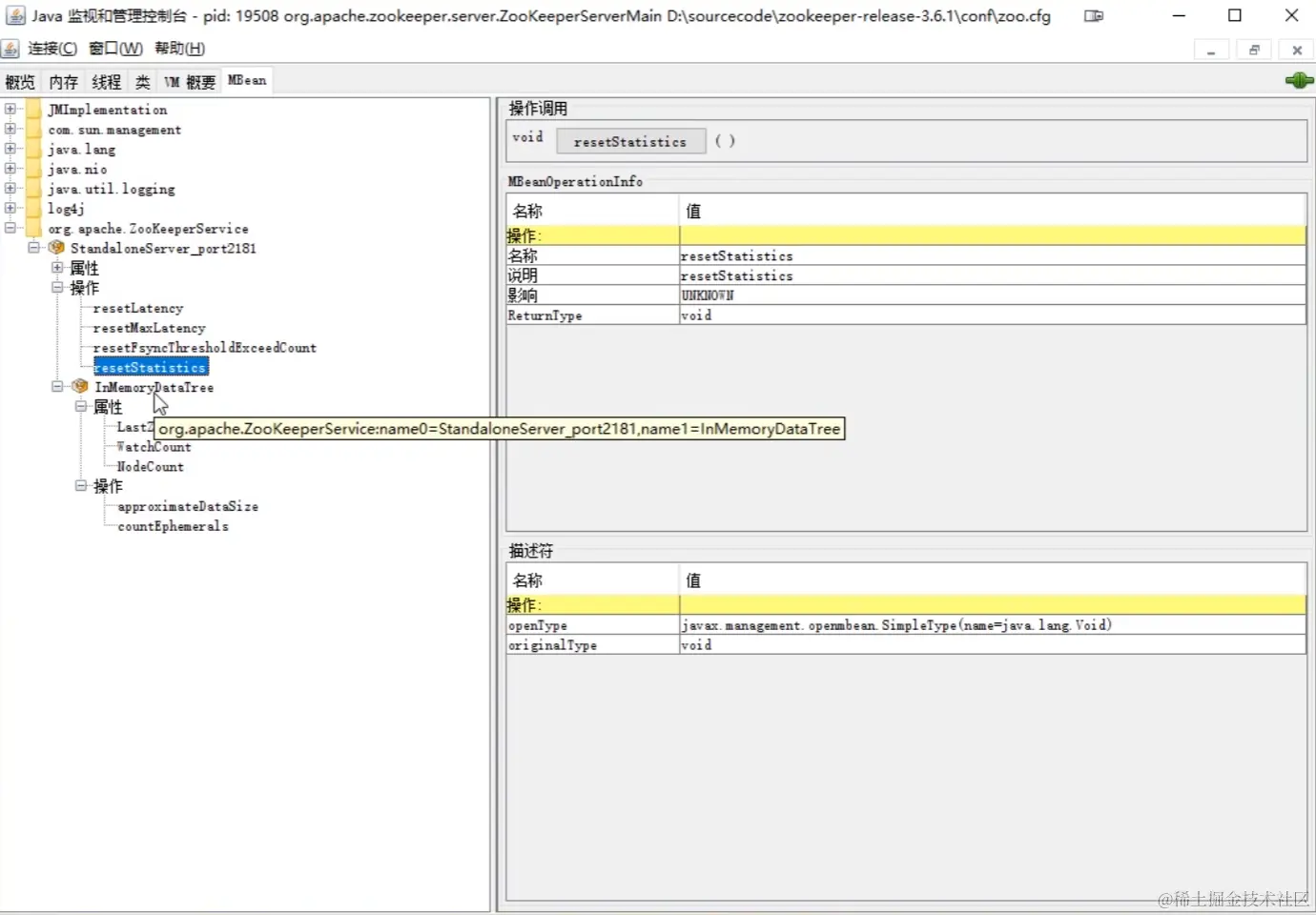Expand the java.util.logging node

[10, 188]
